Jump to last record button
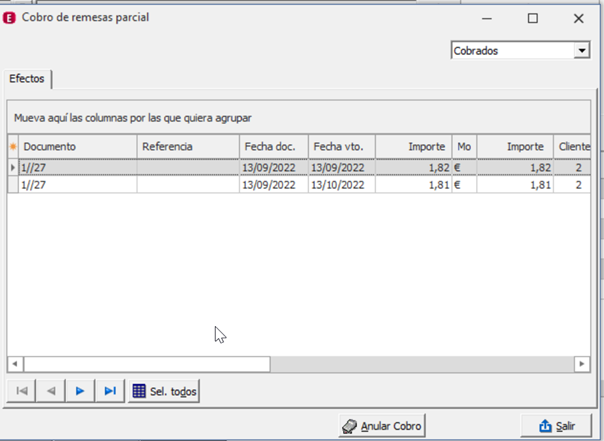 tap(110, 391)
